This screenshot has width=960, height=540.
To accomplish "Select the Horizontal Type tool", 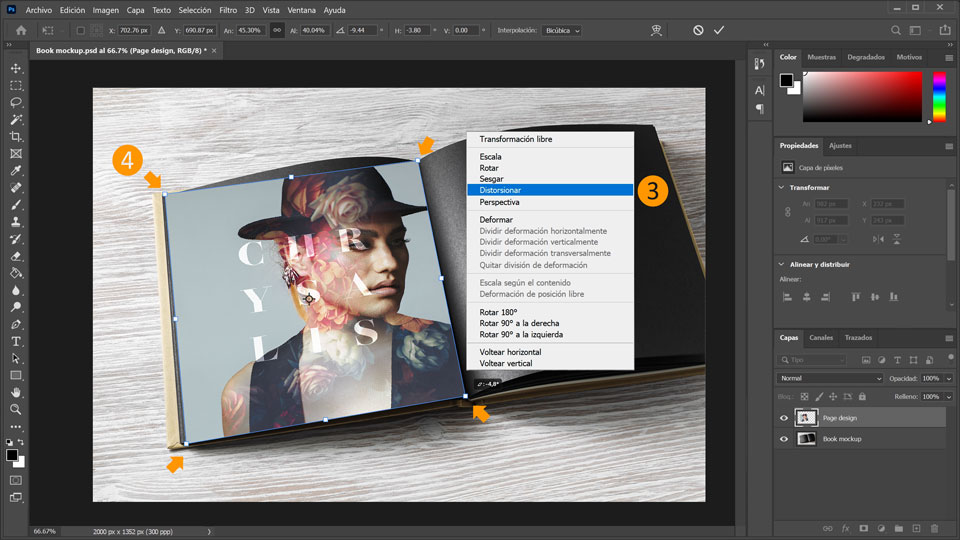I will 16,341.
